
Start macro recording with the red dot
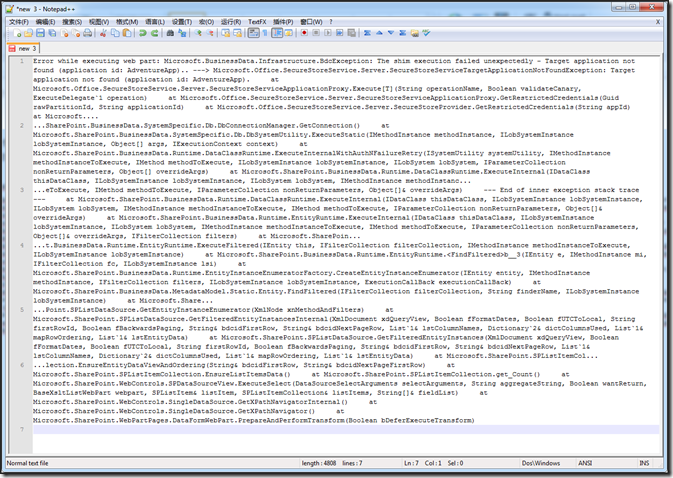[x=304, y=33]
